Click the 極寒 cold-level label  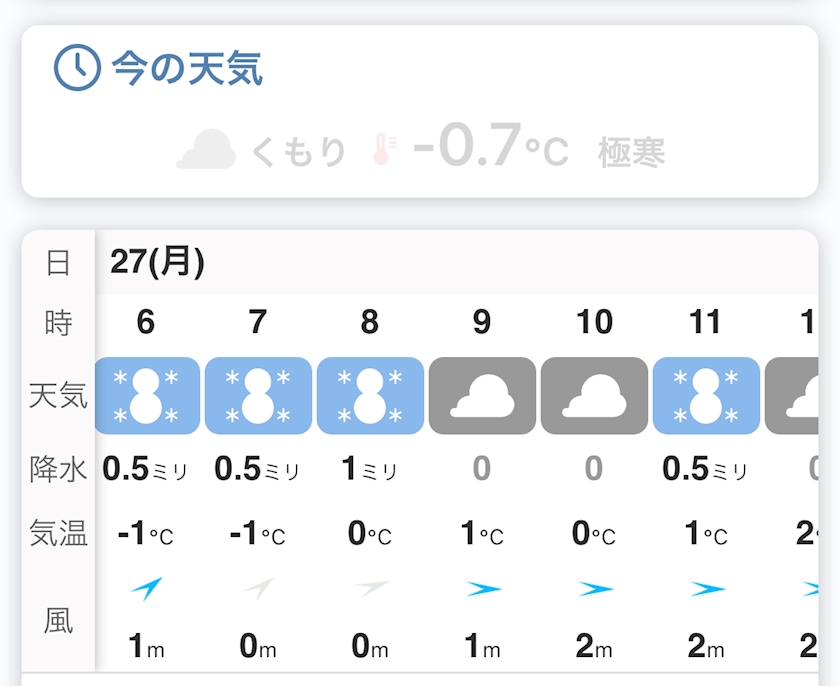pos(631,153)
